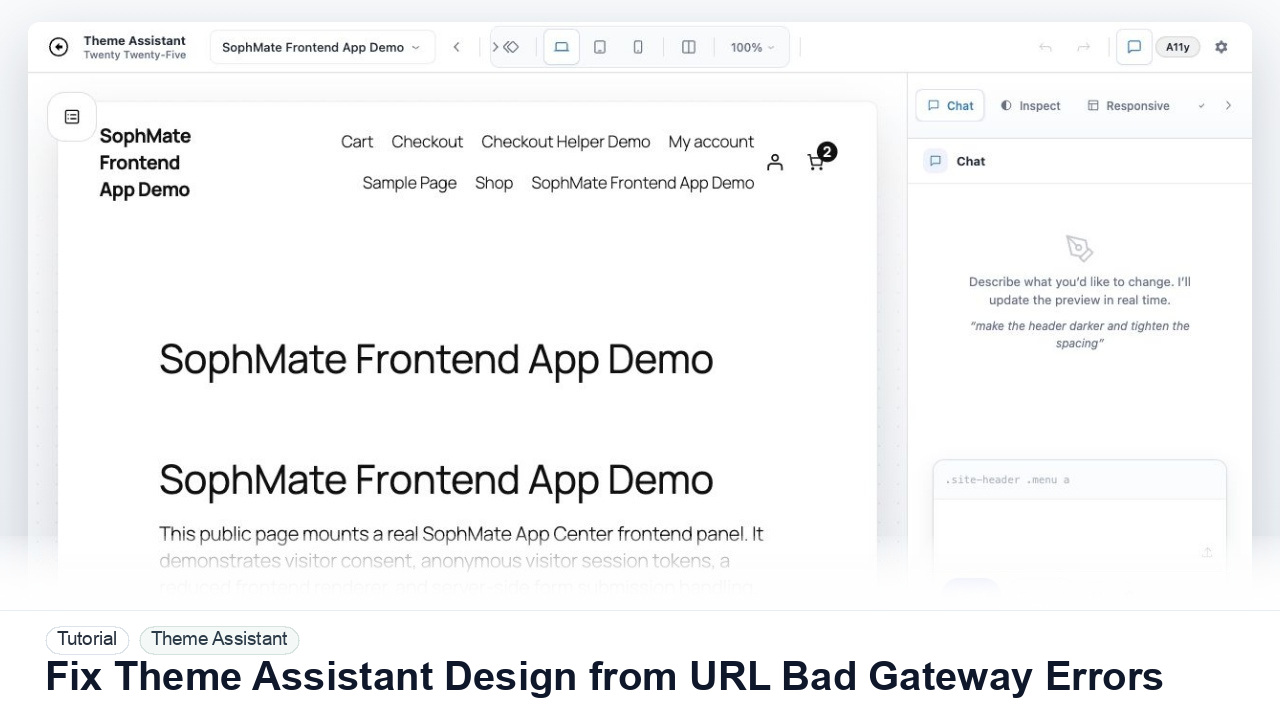Open Shop menu link
This screenshot has width=1280, height=720.
pyautogui.click(x=494, y=183)
